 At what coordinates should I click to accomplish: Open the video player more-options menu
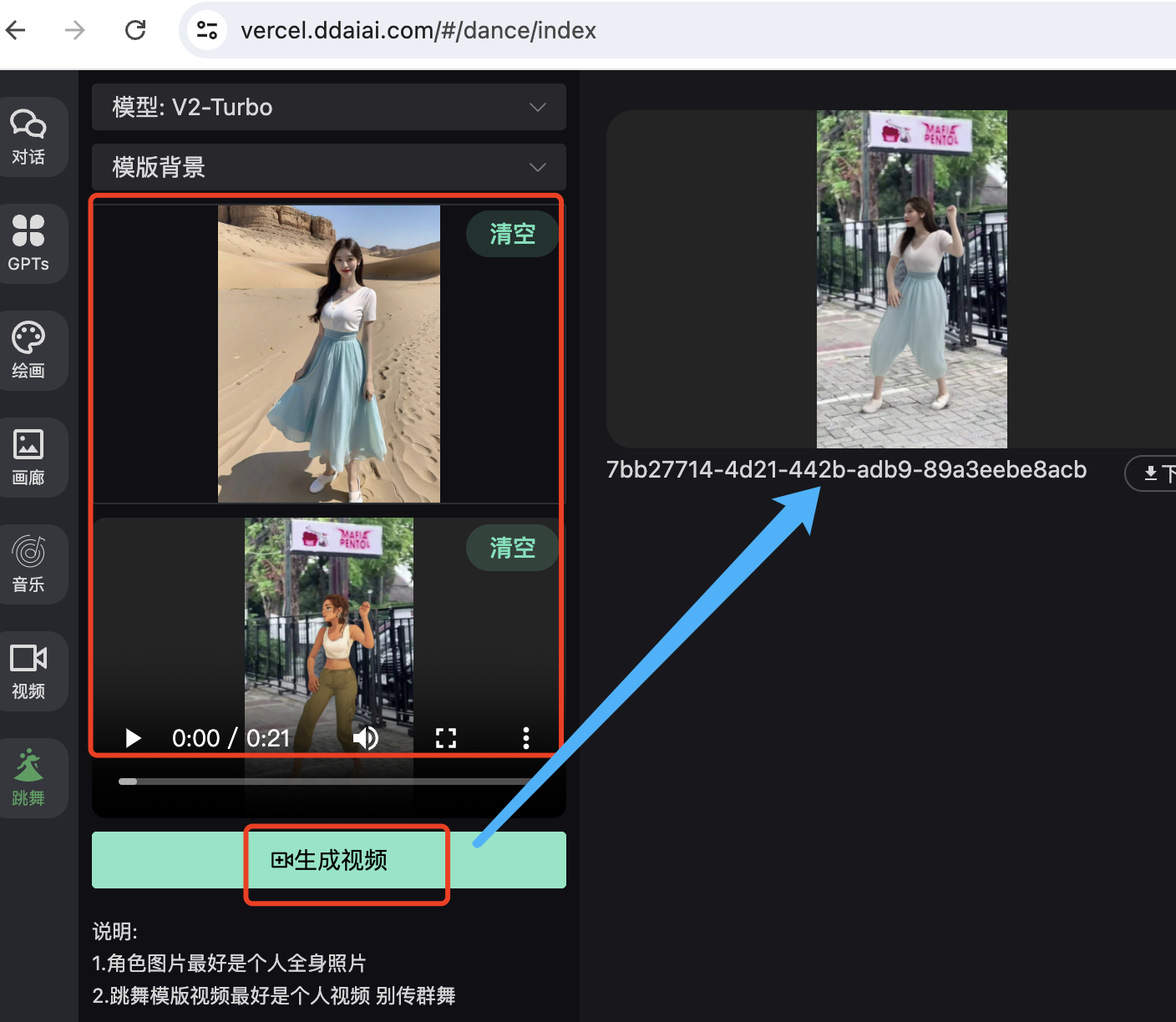[525, 738]
